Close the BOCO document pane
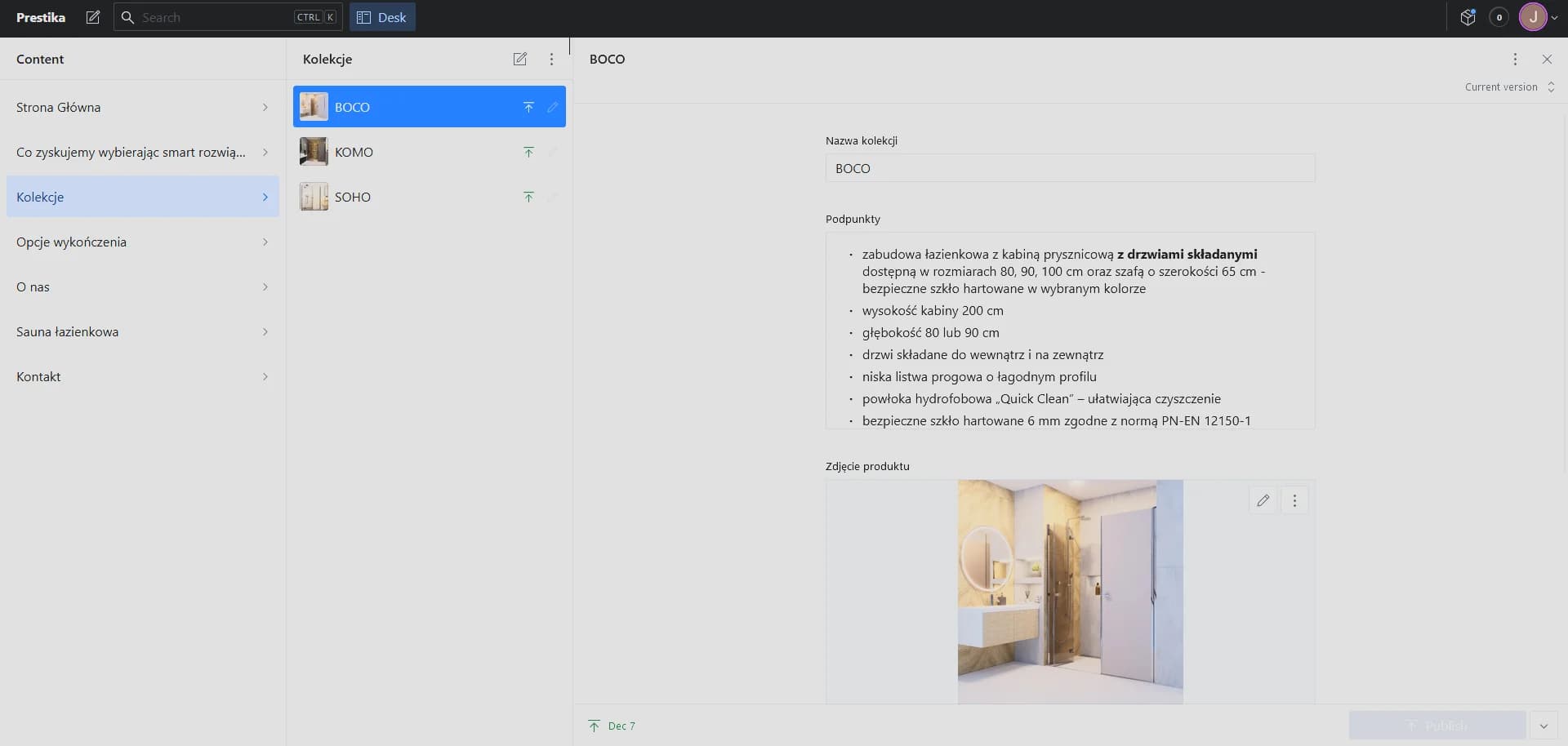The width and height of the screenshot is (1568, 746). click(x=1547, y=59)
